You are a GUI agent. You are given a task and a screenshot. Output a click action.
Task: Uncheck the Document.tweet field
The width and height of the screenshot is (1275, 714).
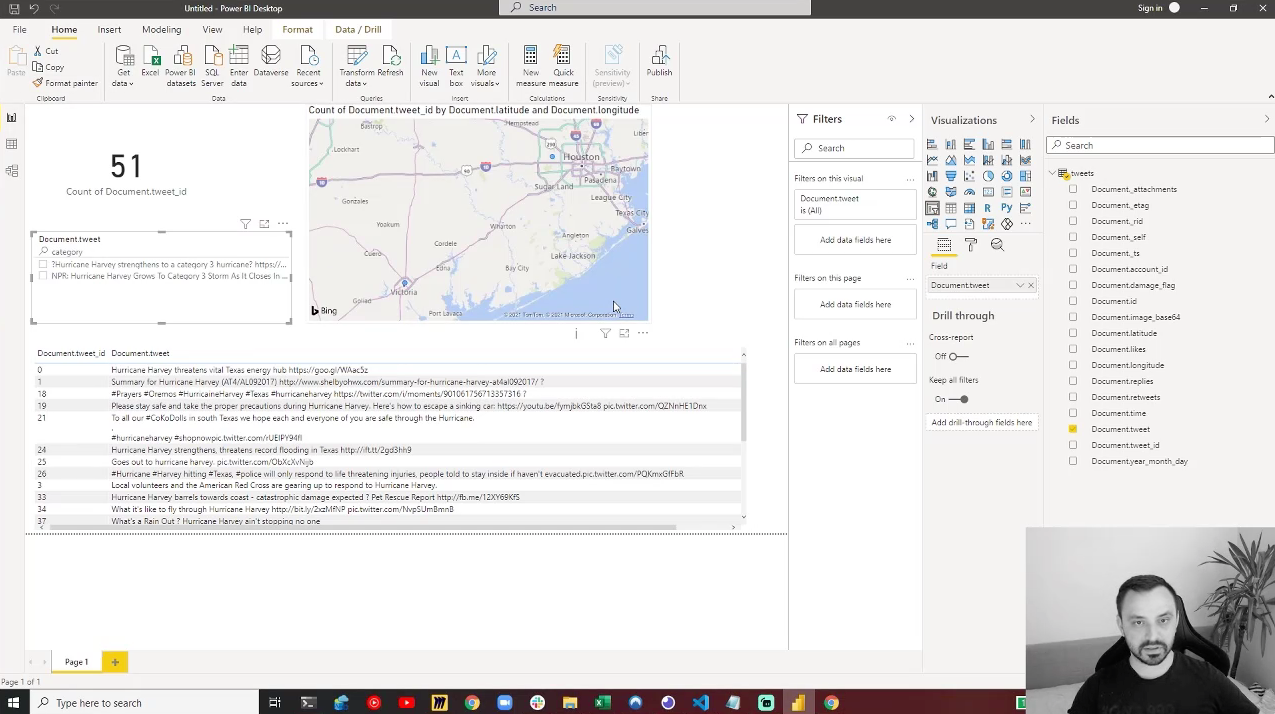[1073, 429]
